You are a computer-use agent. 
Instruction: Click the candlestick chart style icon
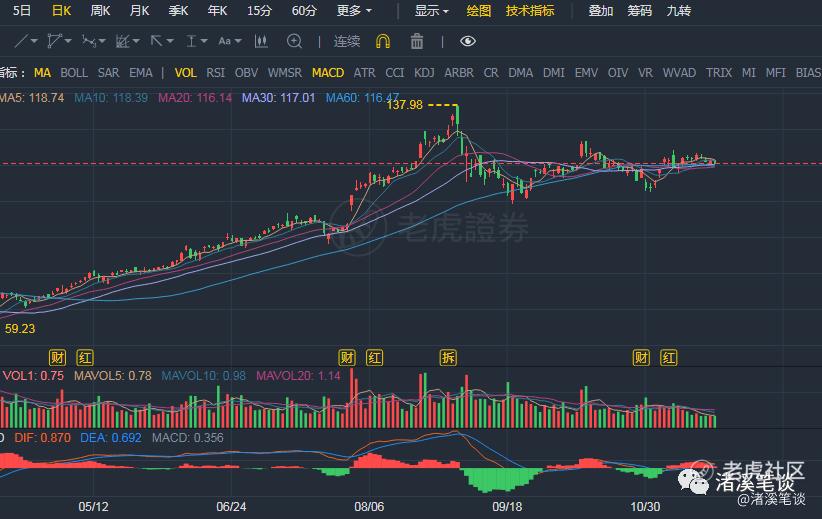(x=261, y=41)
